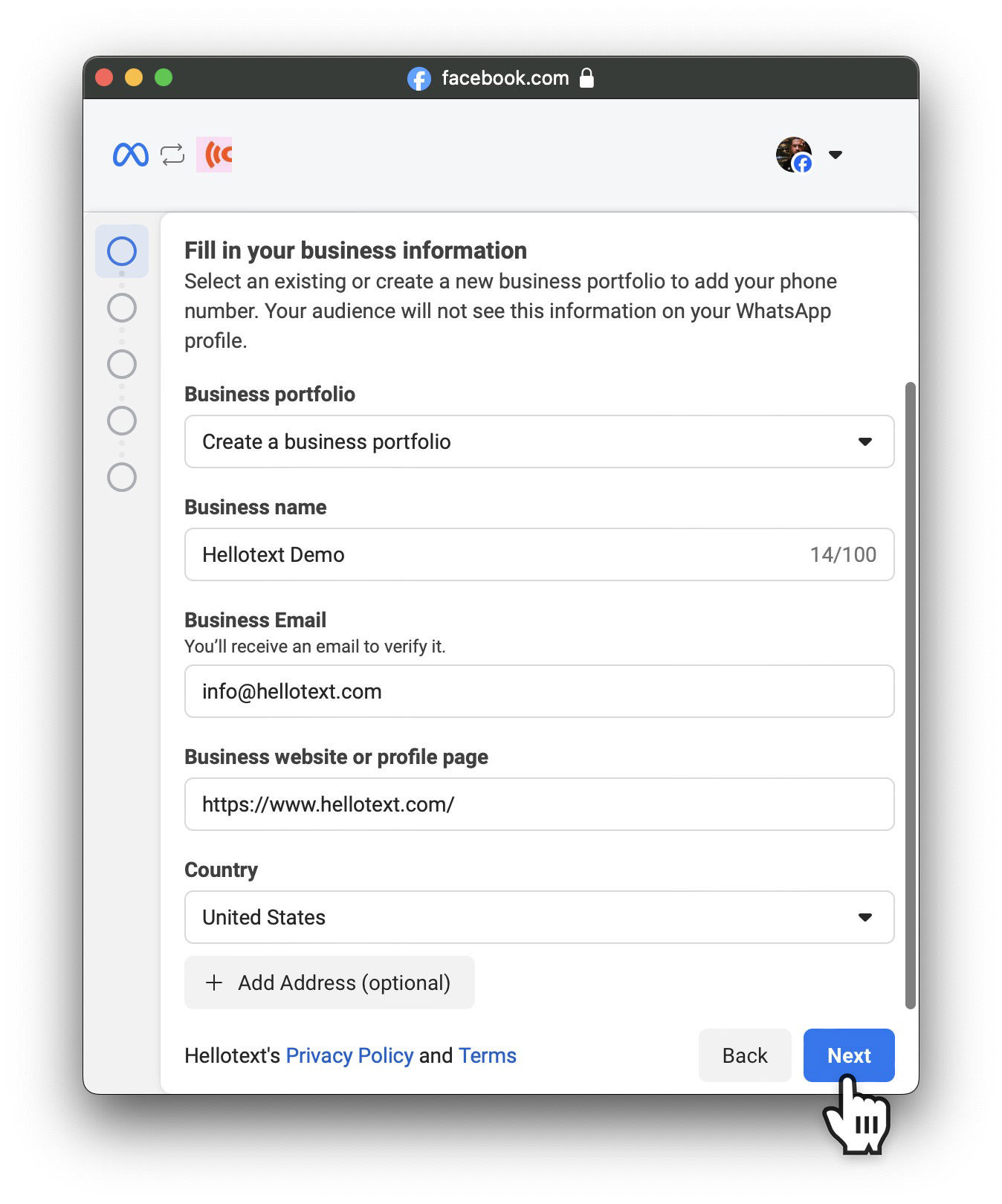The width and height of the screenshot is (1002, 1204).
Task: Click the profile avatar picture
Action: [x=794, y=155]
